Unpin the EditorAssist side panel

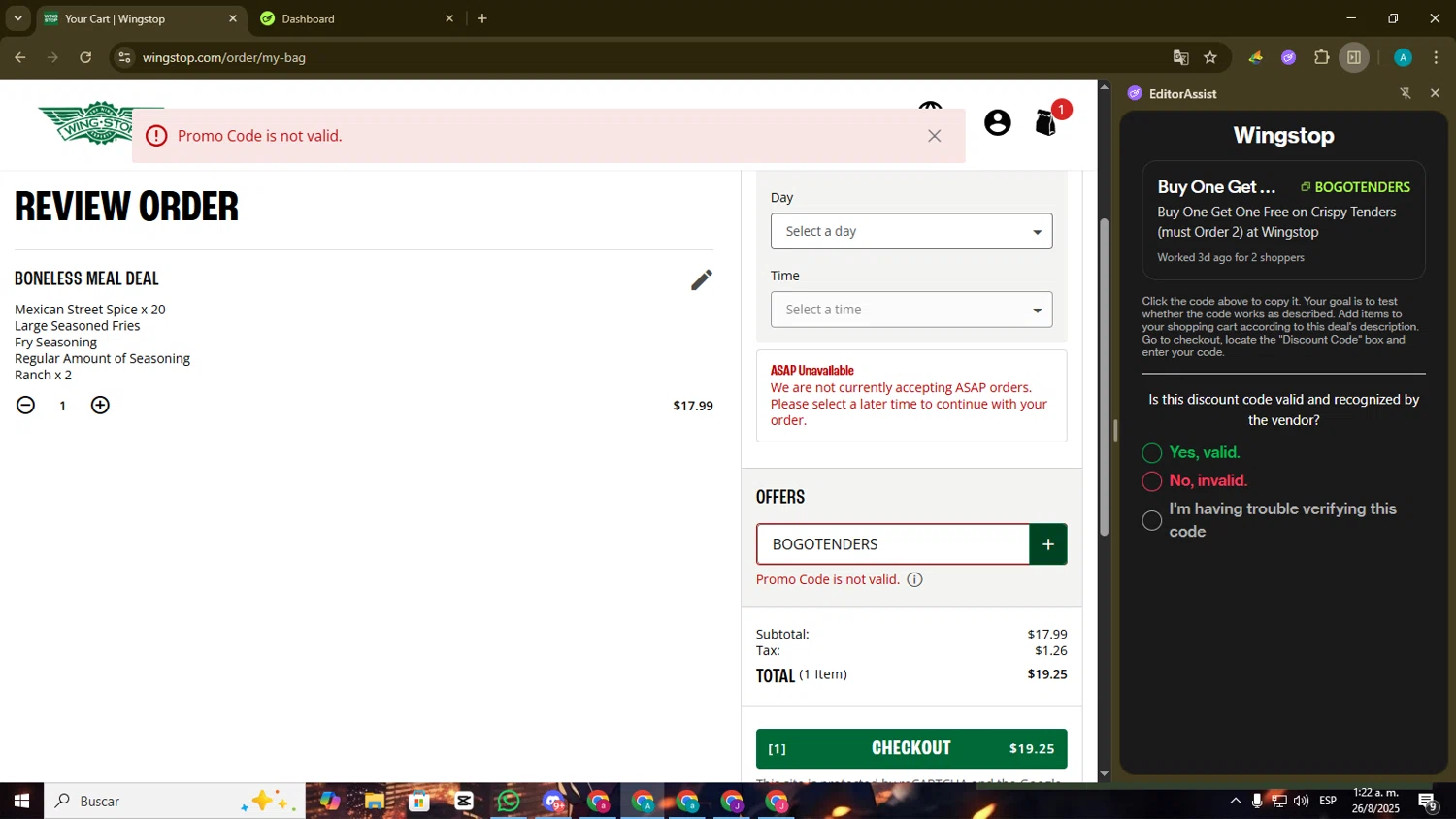pyautogui.click(x=1406, y=93)
